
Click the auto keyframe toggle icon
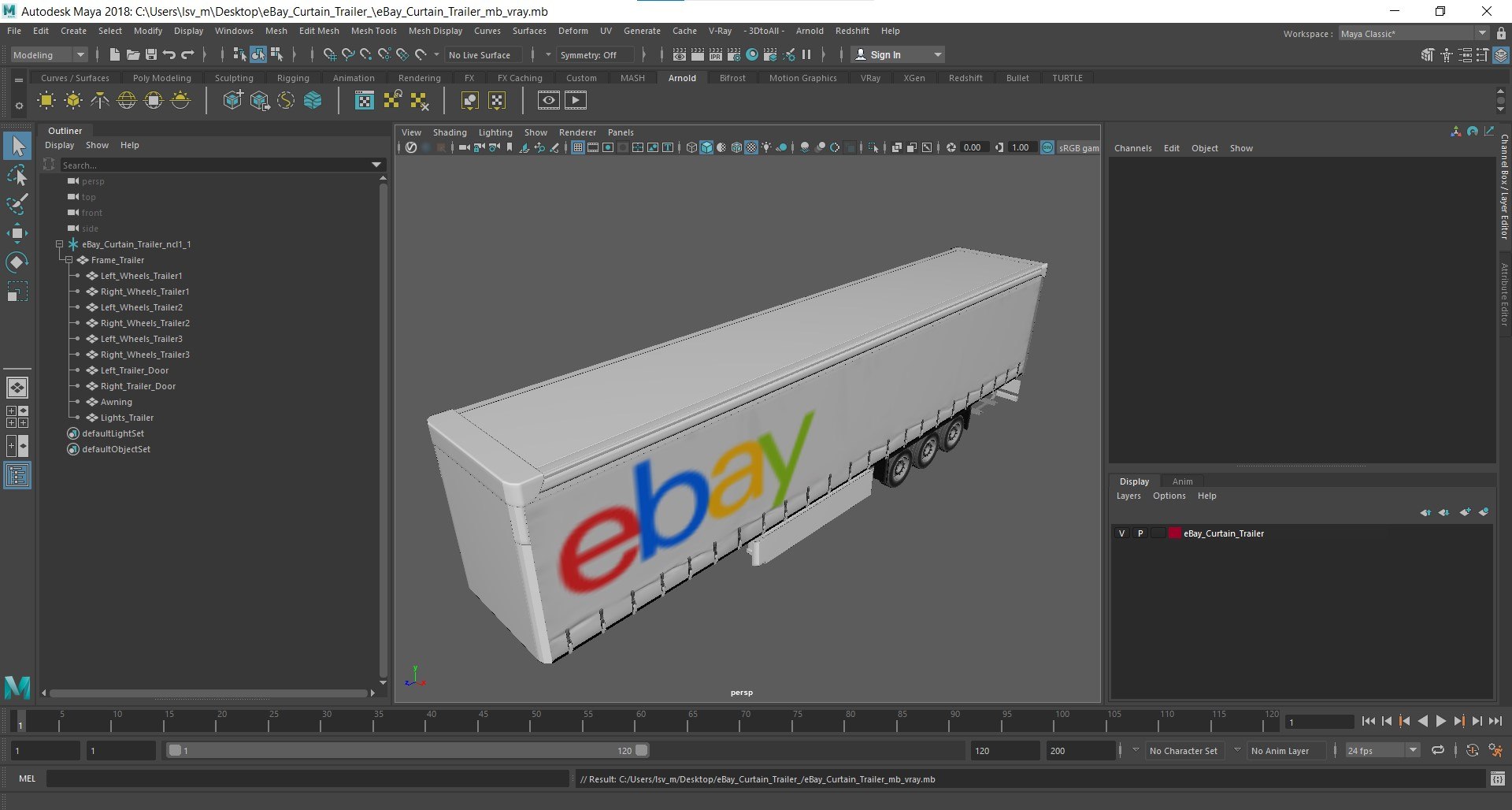1473,750
